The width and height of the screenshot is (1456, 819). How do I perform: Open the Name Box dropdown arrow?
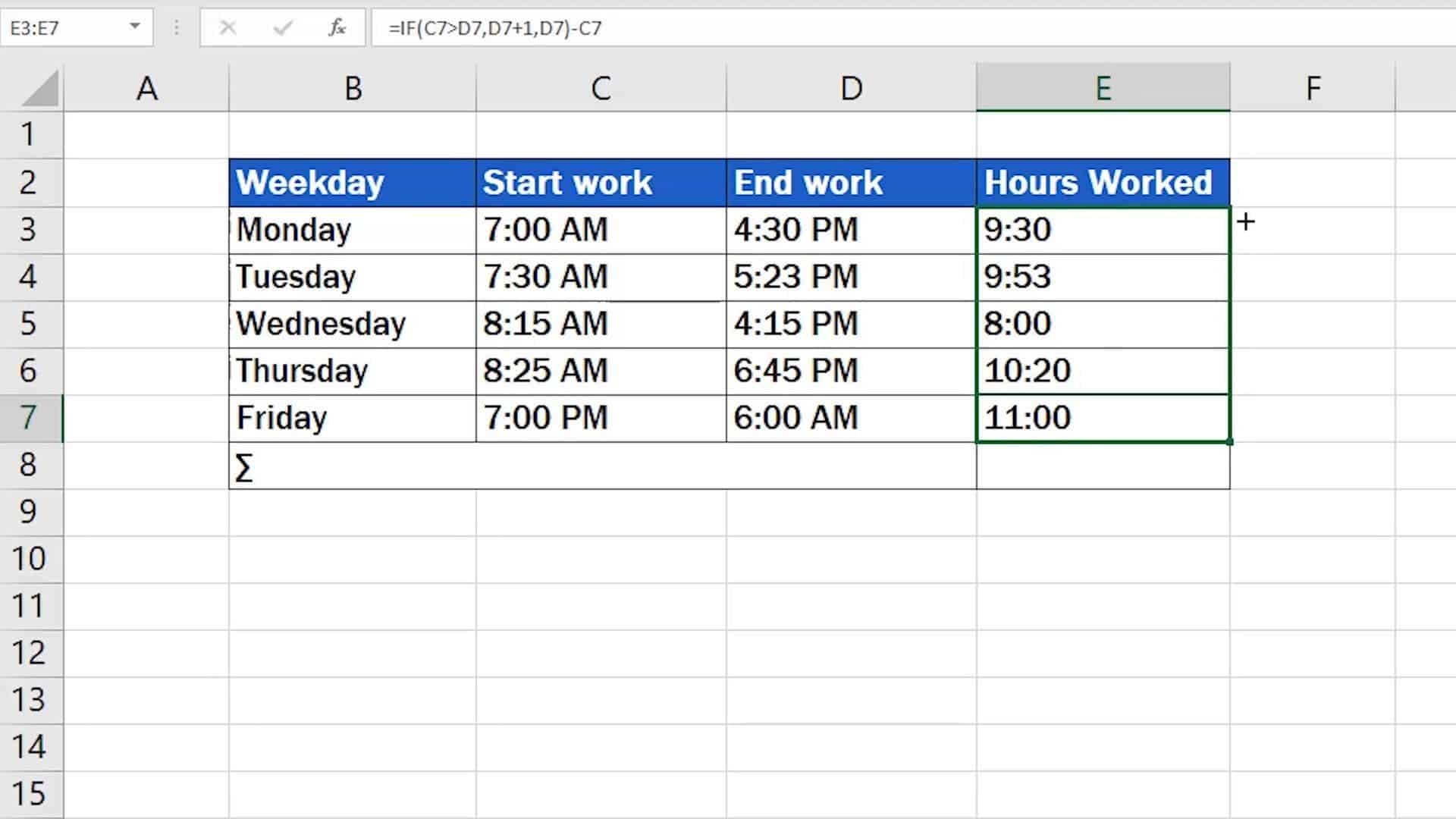[x=133, y=28]
